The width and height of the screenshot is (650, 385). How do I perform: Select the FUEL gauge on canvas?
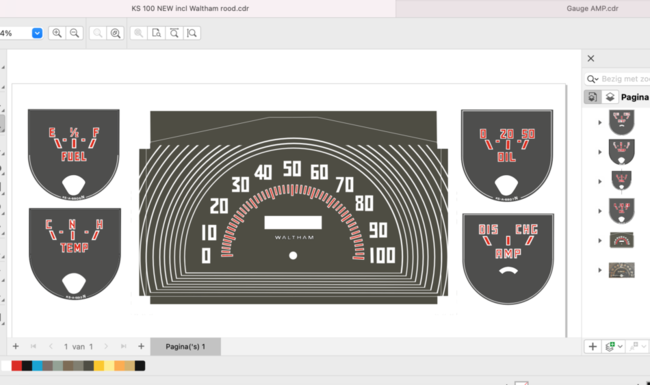(74, 154)
